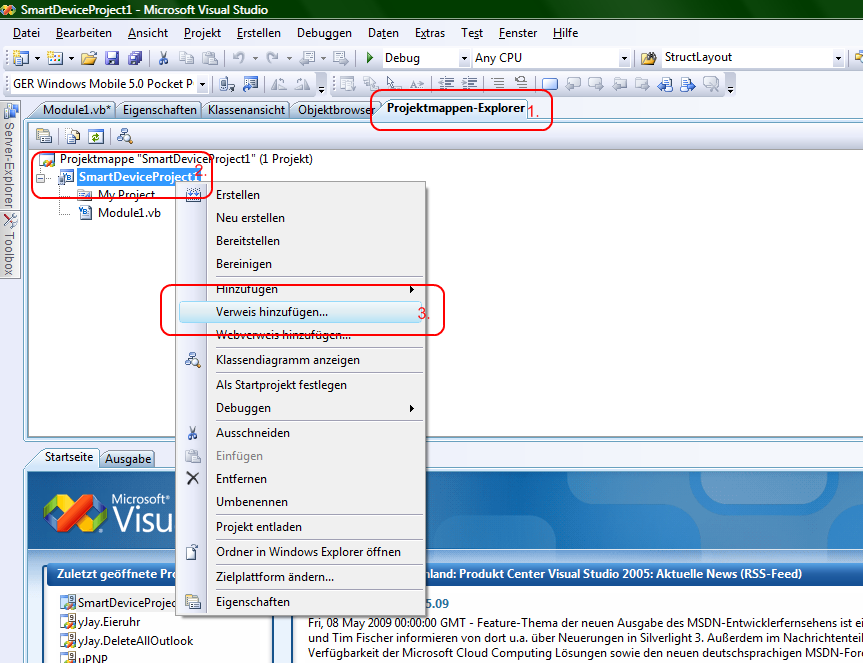
Task: Collapse the SmartDeviceProject1 tree node
Action: click(x=41, y=178)
